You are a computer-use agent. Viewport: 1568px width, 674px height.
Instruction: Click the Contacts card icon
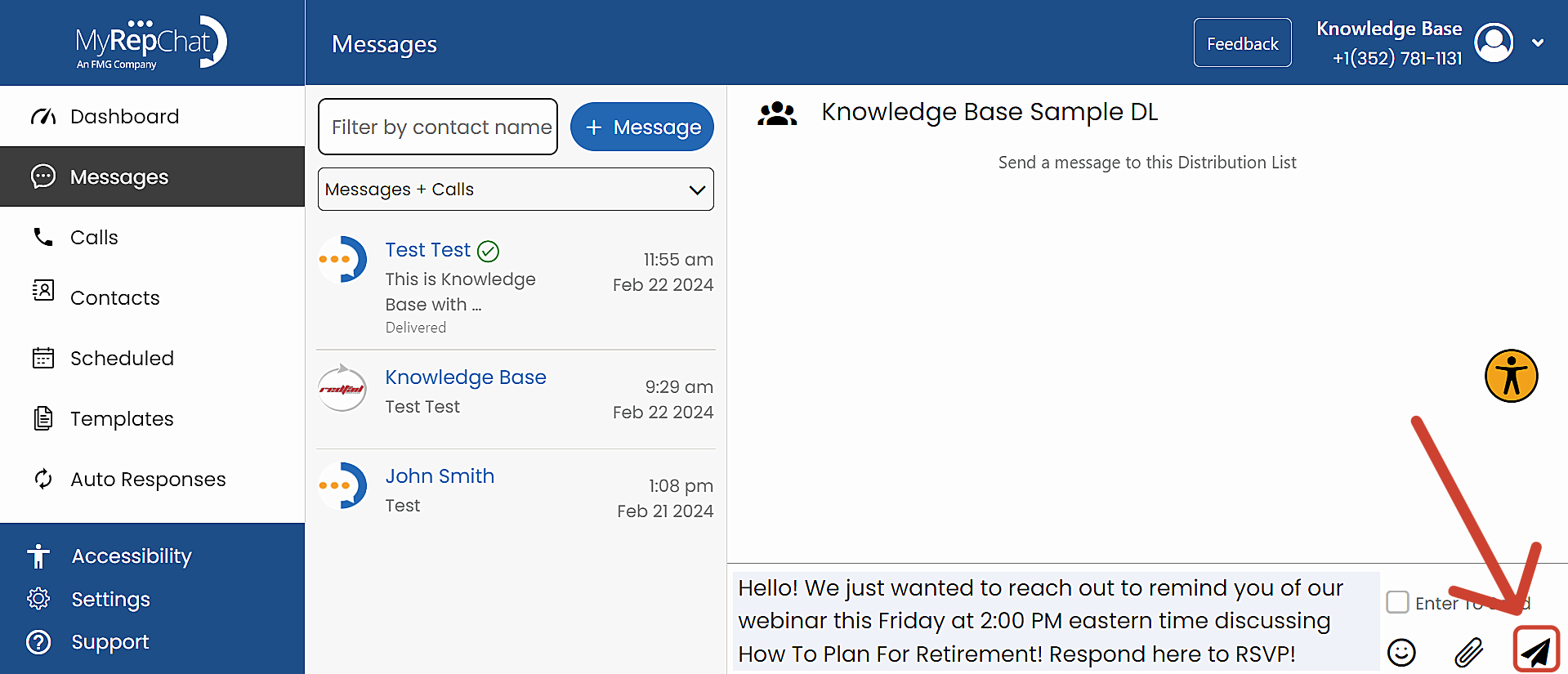(43, 290)
